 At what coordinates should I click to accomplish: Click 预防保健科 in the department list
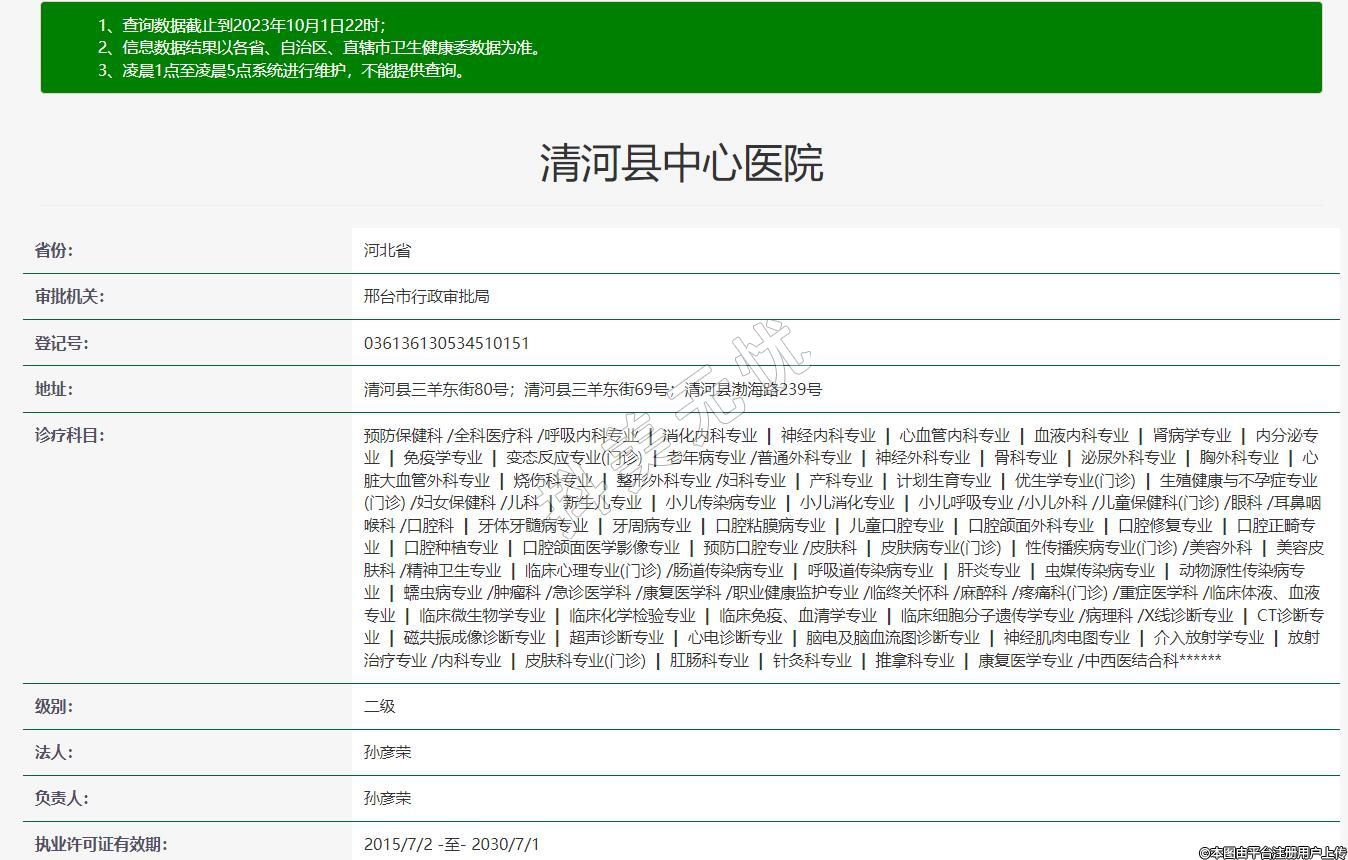[x=402, y=435]
